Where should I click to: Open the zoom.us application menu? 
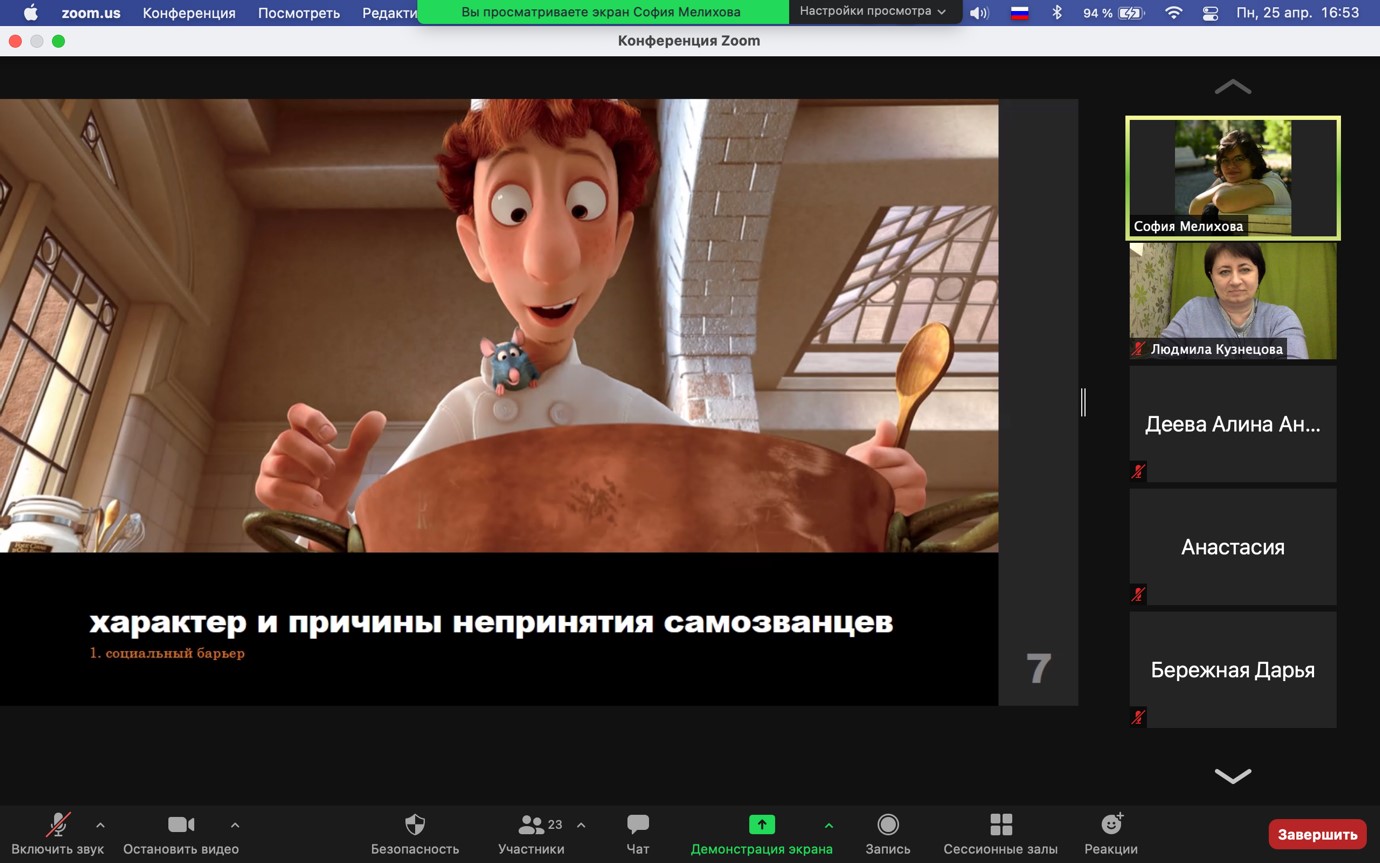(91, 13)
